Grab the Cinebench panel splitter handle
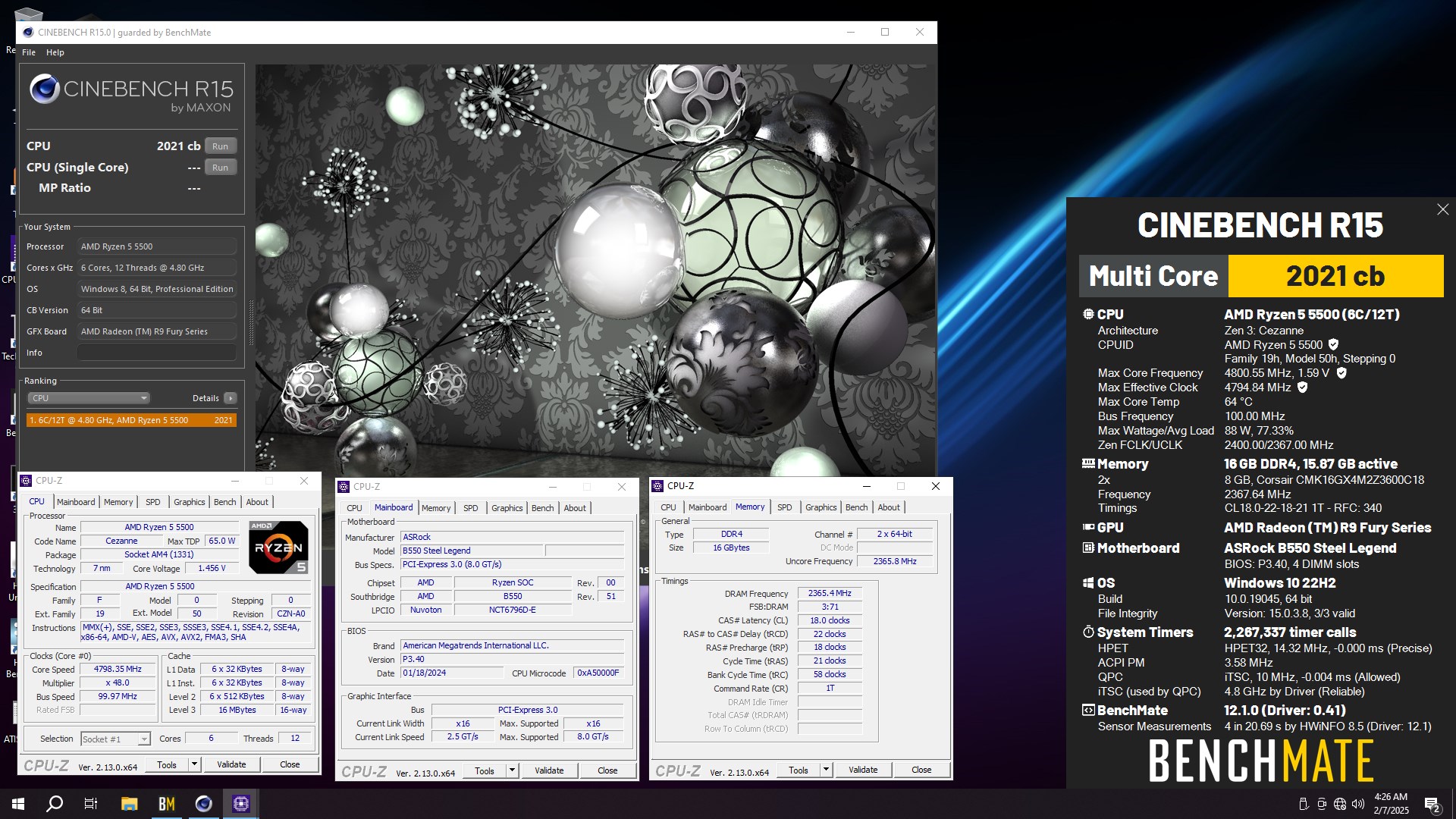This screenshot has width=1456, height=819. pyautogui.click(x=250, y=322)
